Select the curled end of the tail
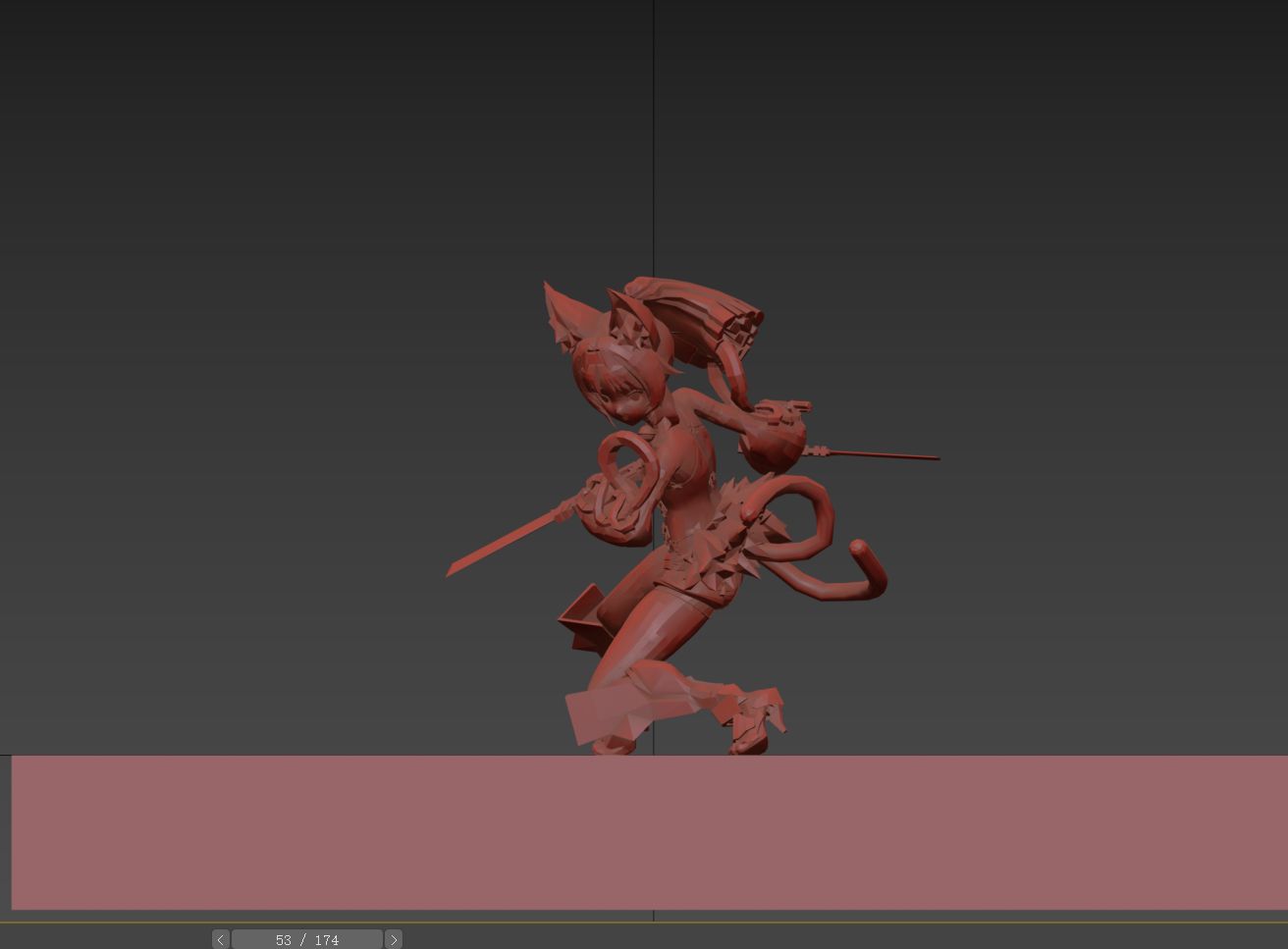1288x949 pixels. tap(861, 550)
